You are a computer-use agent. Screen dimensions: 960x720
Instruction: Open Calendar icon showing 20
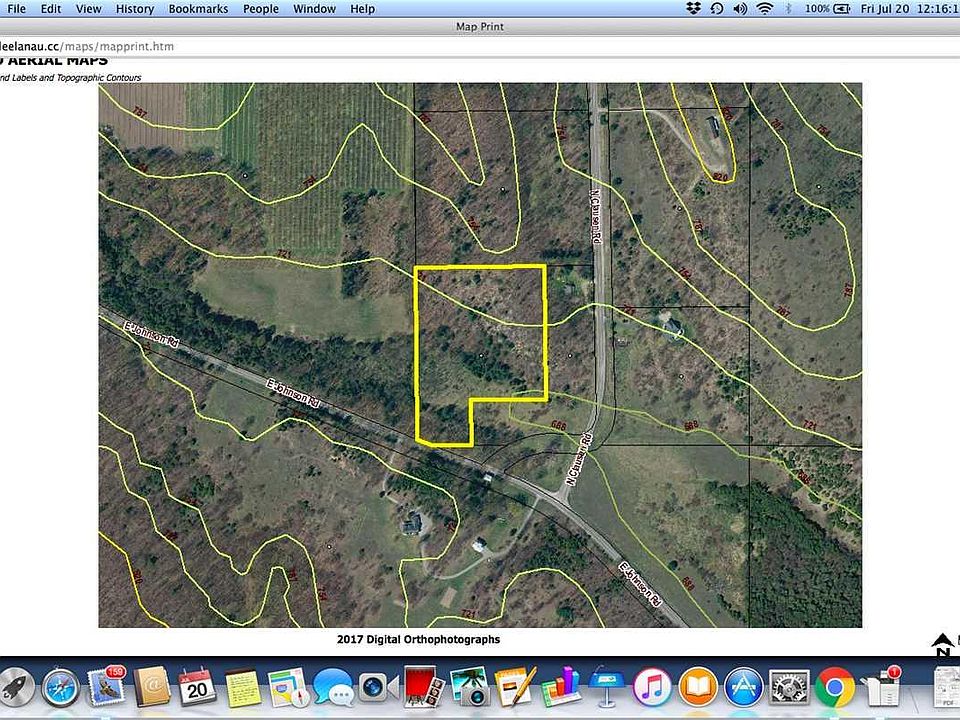[x=197, y=687]
